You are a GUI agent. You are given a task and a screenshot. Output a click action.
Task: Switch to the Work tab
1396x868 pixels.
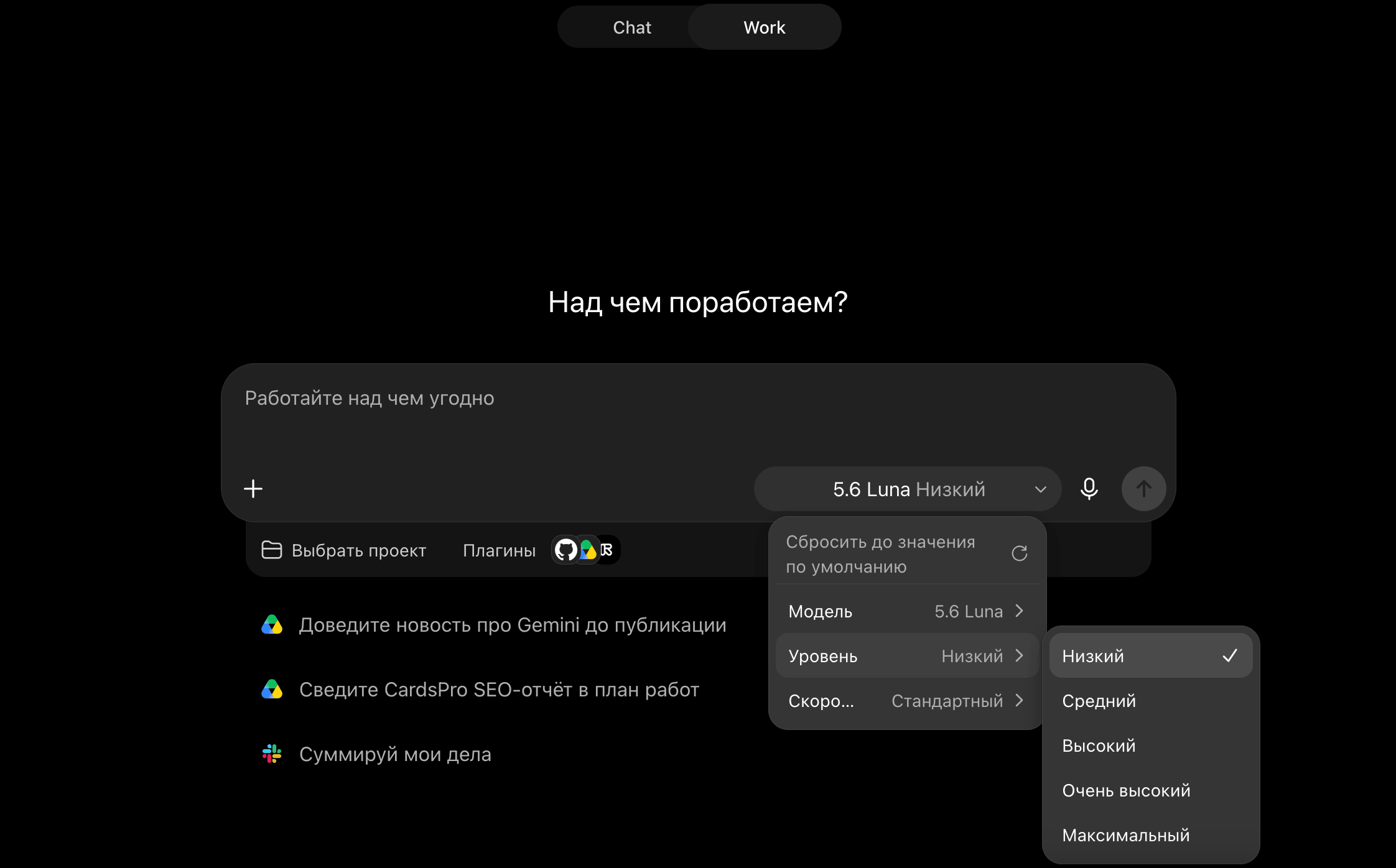pyautogui.click(x=764, y=27)
